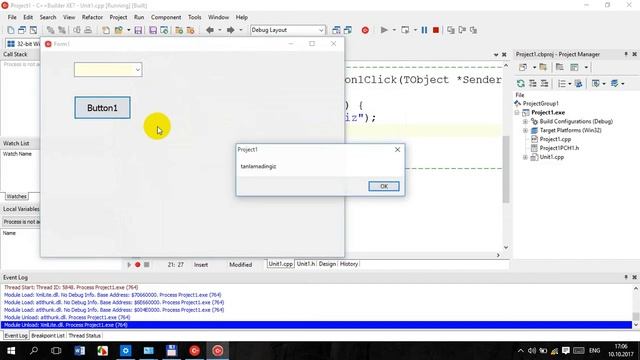Open the File menu
Viewport: 640px width, 360px height.
(12, 17)
